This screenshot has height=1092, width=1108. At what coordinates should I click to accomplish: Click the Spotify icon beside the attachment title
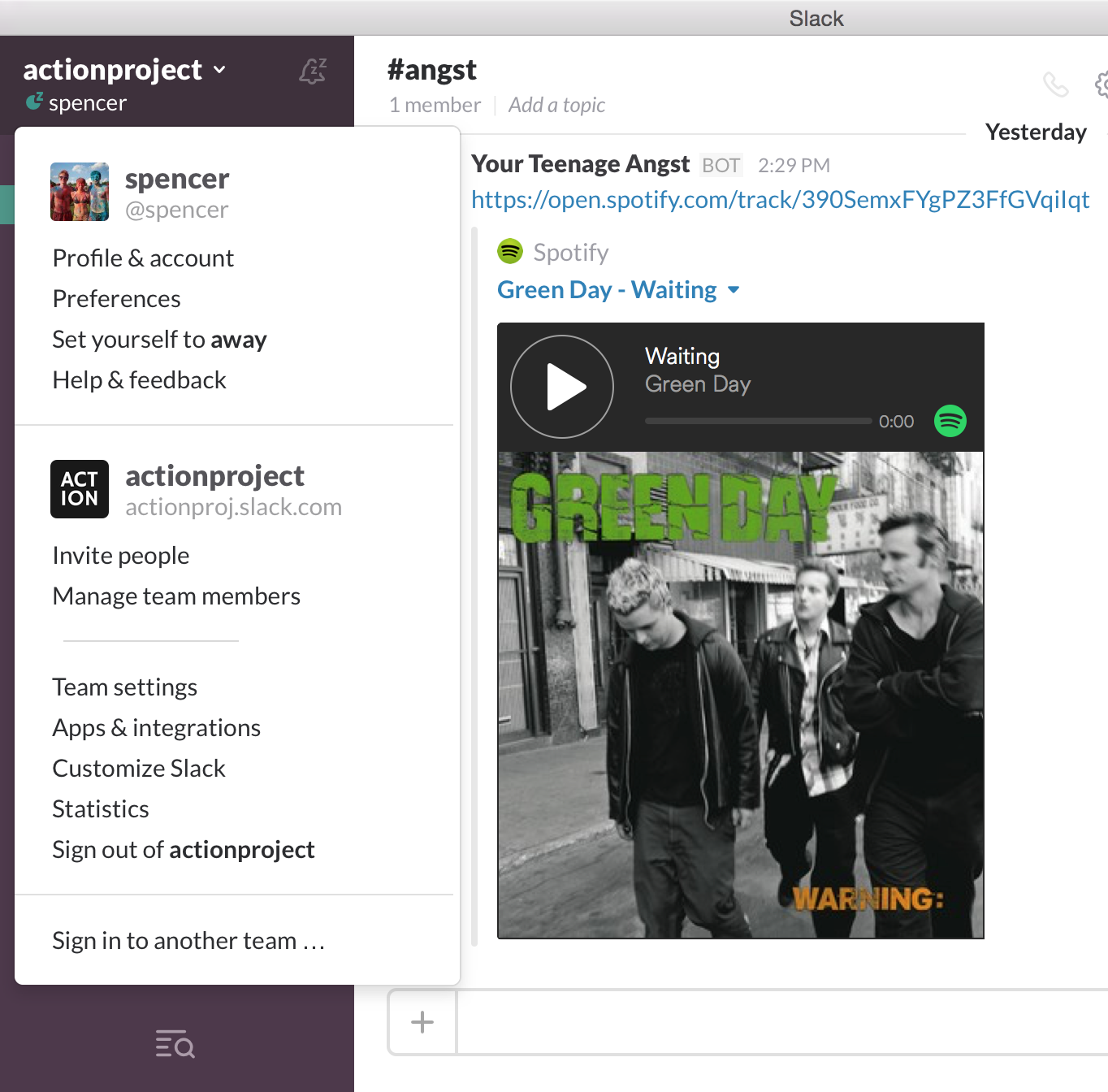pyautogui.click(x=510, y=252)
